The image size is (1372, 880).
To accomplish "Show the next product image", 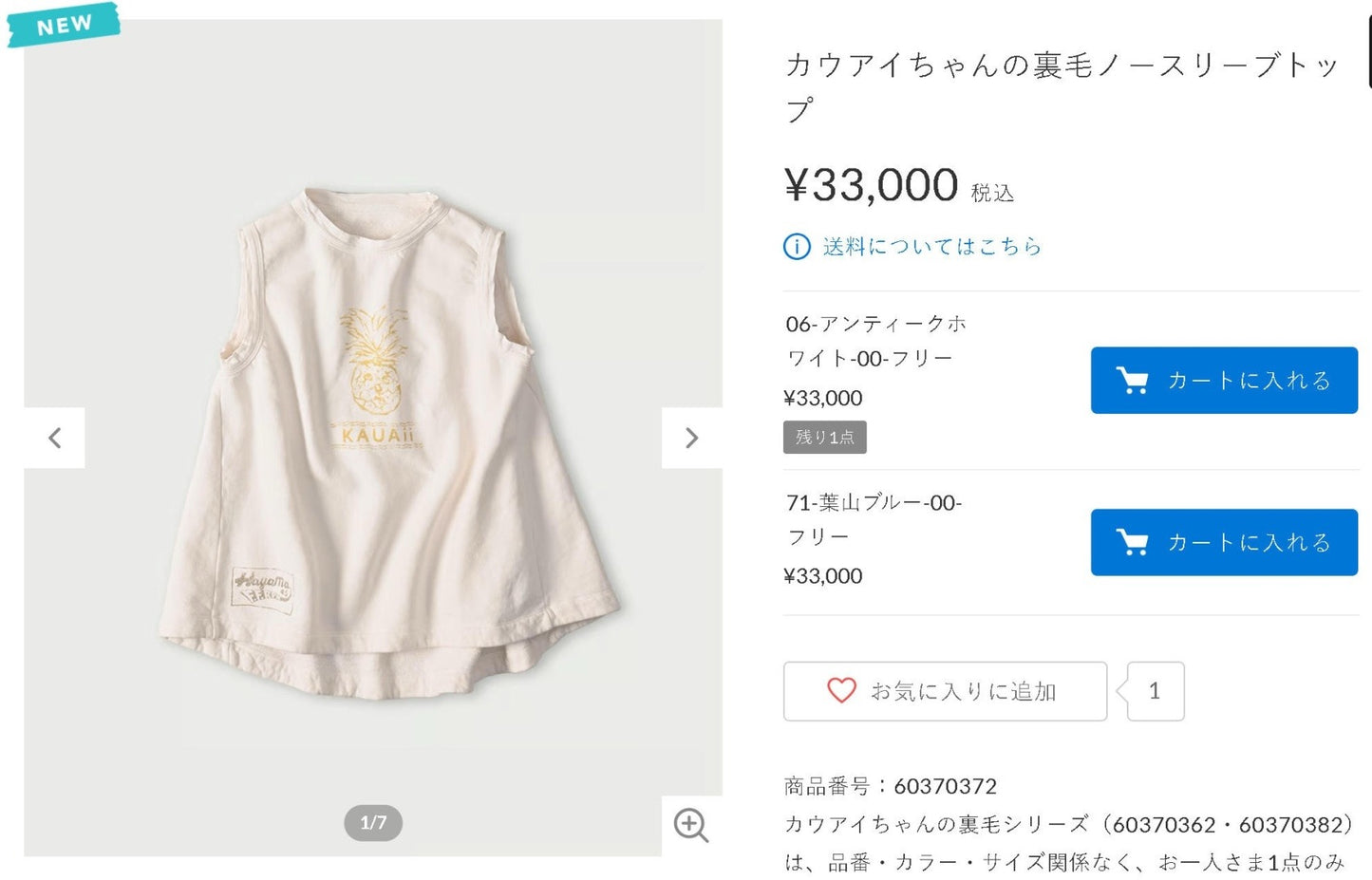I will click(691, 438).
